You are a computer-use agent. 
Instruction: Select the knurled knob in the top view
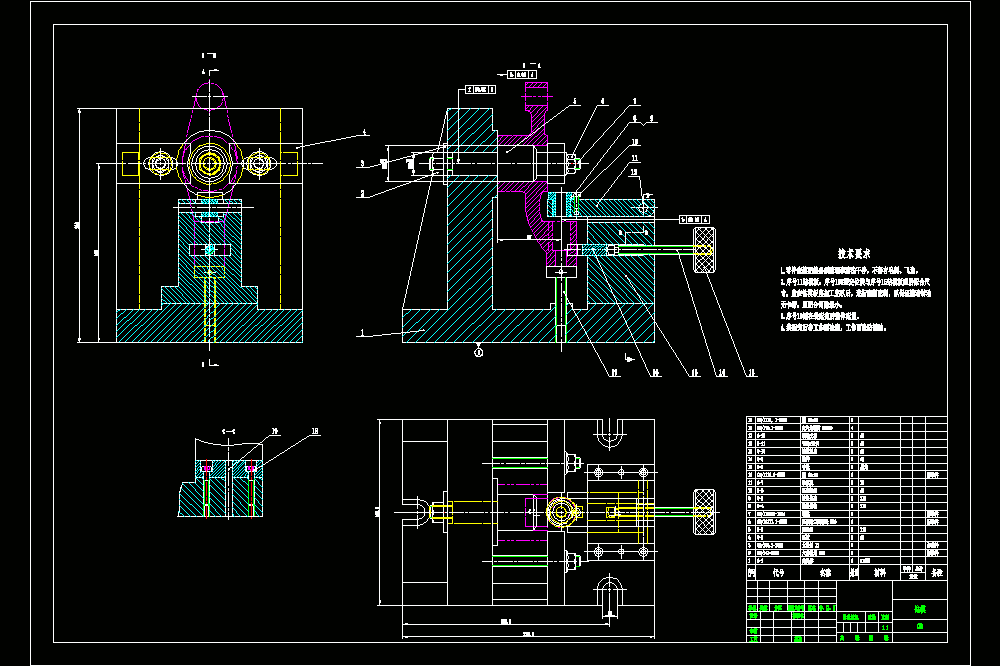(x=704, y=512)
